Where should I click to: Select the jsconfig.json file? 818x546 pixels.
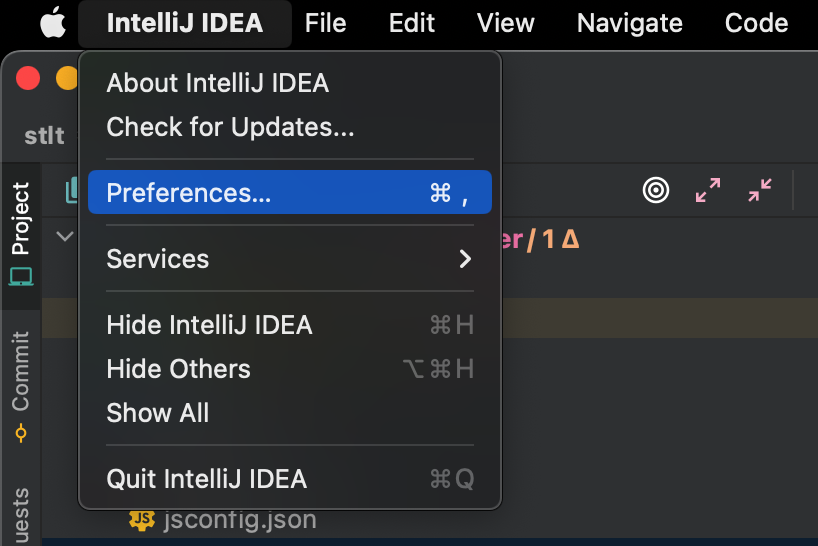239,520
